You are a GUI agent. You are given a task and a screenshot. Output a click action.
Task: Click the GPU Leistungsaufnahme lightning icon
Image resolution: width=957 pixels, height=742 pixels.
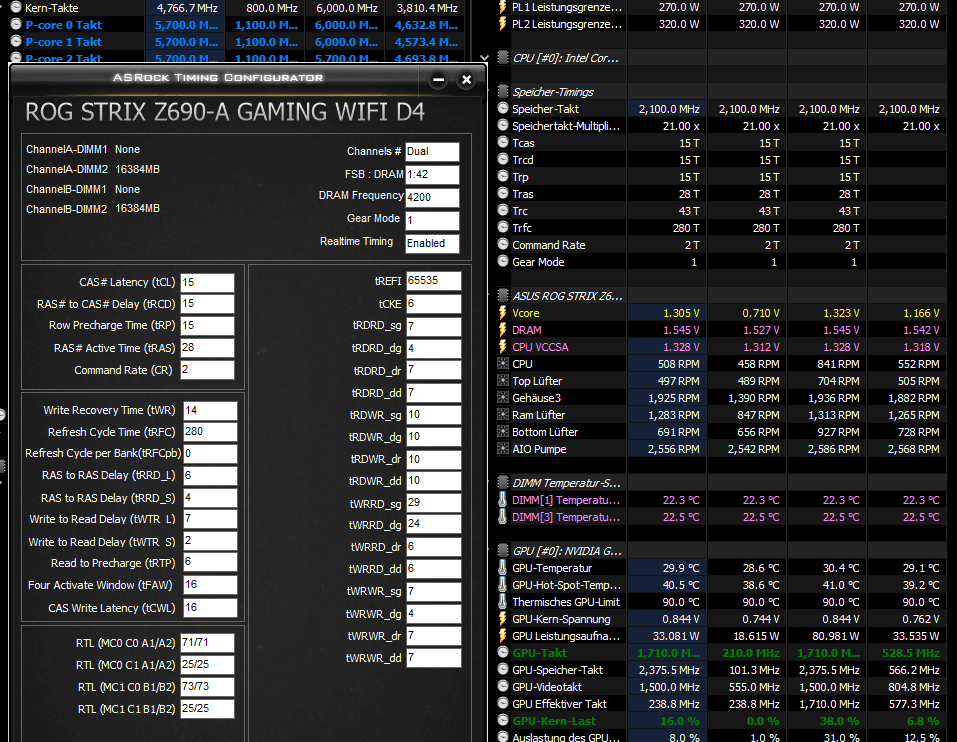(502, 636)
